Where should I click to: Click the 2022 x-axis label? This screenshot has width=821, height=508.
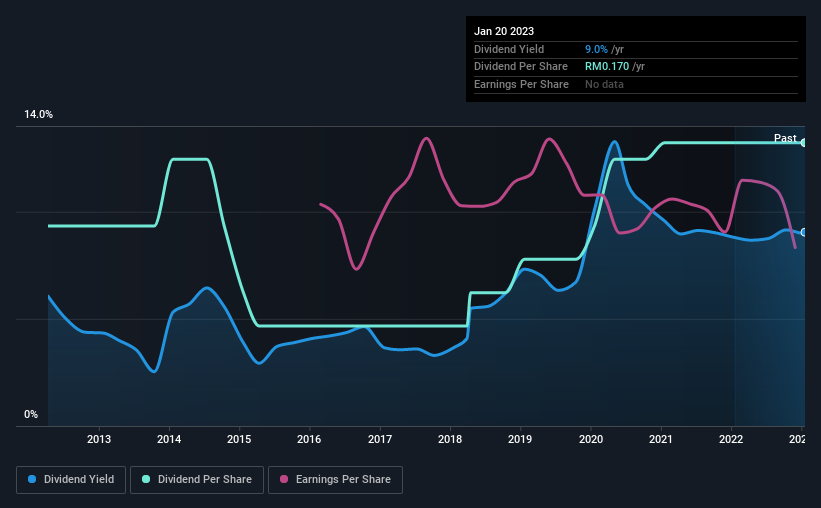tap(731, 439)
